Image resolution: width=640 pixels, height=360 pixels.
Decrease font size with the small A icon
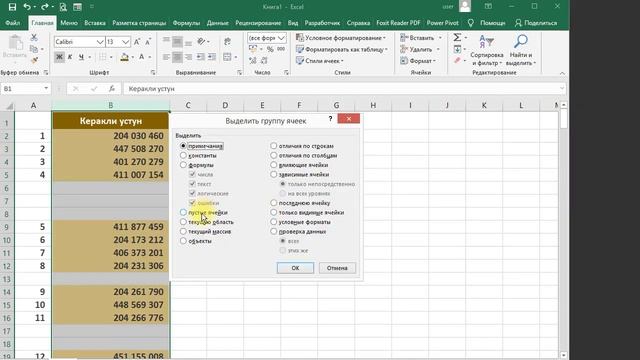[148, 42]
